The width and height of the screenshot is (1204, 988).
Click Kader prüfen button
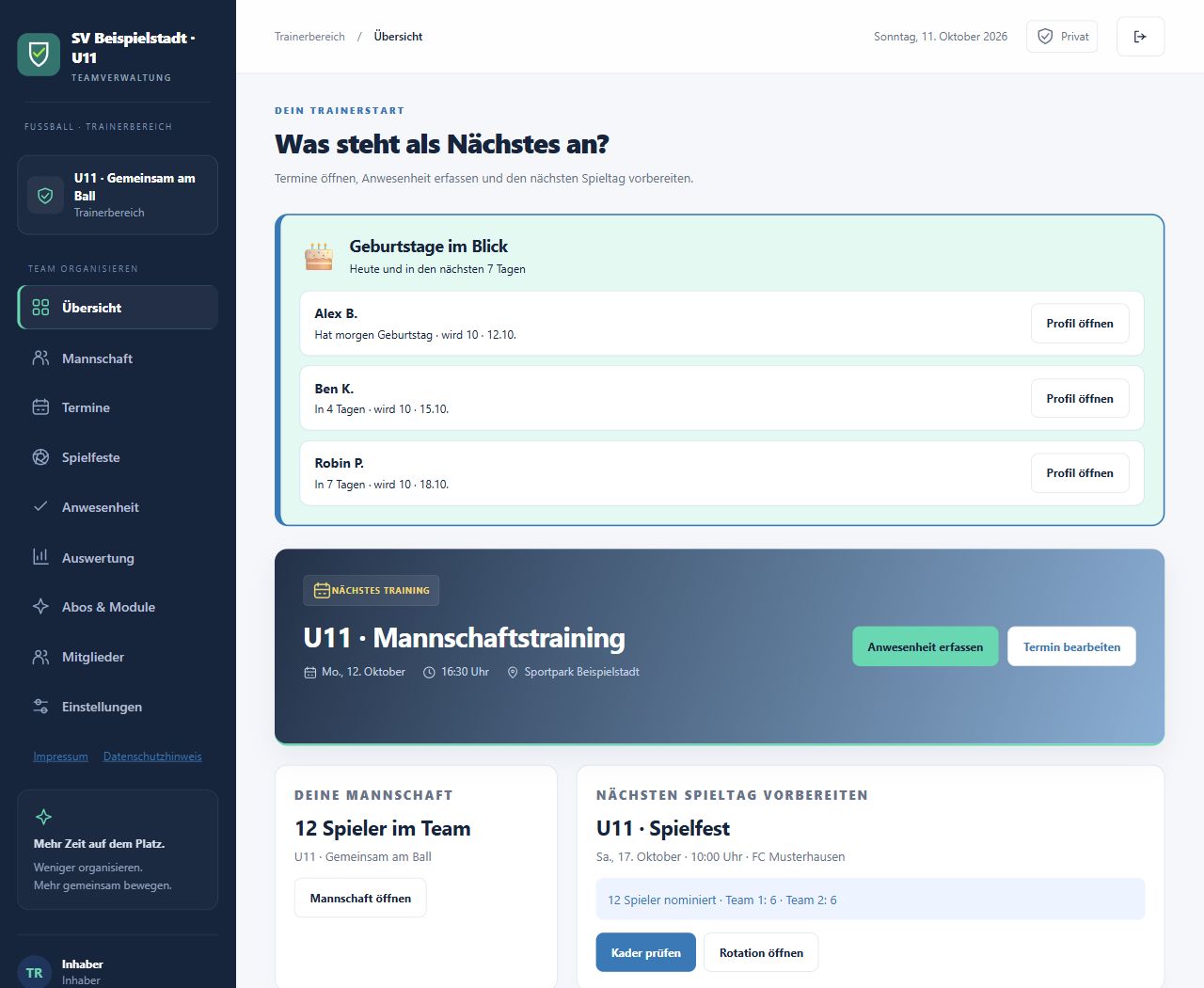(645, 952)
